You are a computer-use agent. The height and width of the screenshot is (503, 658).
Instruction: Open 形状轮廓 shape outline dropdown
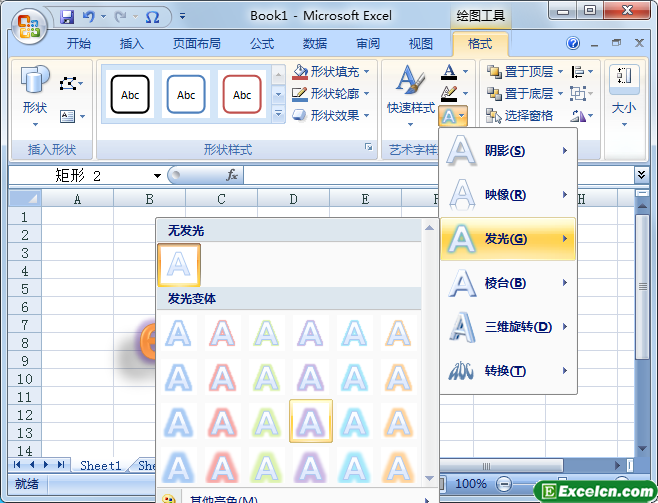point(331,94)
